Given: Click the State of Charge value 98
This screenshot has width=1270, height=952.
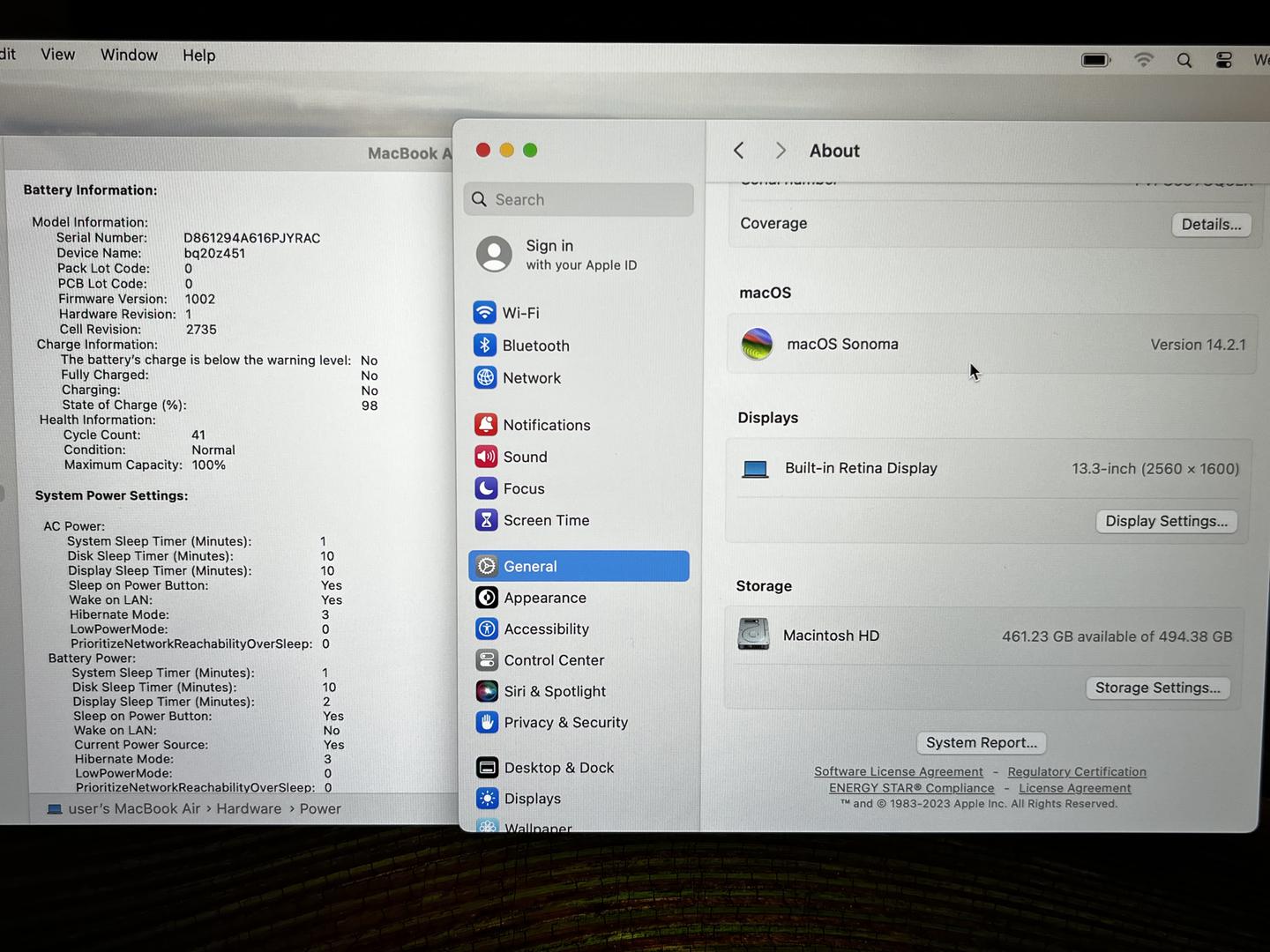Looking at the screenshot, I should (370, 405).
